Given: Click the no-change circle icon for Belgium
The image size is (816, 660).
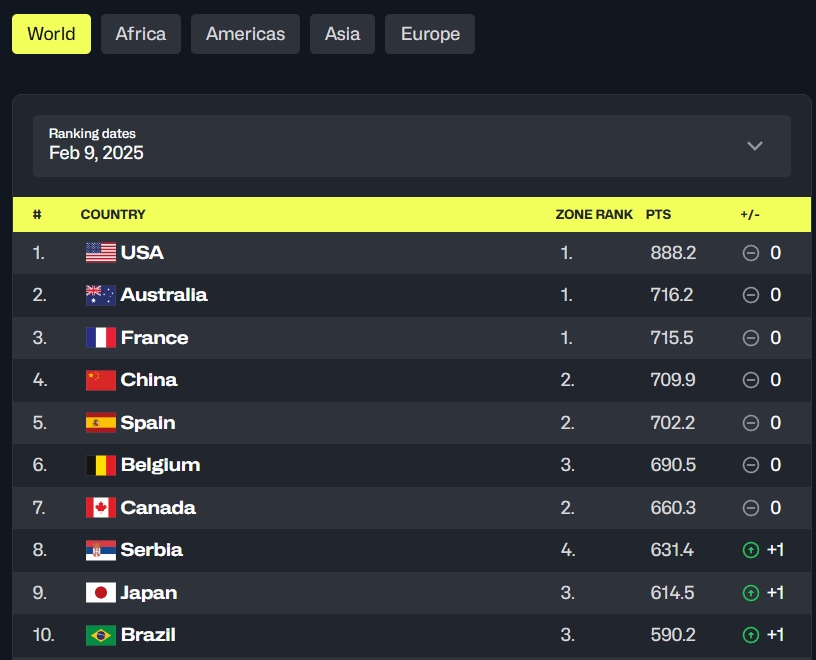Looking at the screenshot, I should (x=750, y=465).
